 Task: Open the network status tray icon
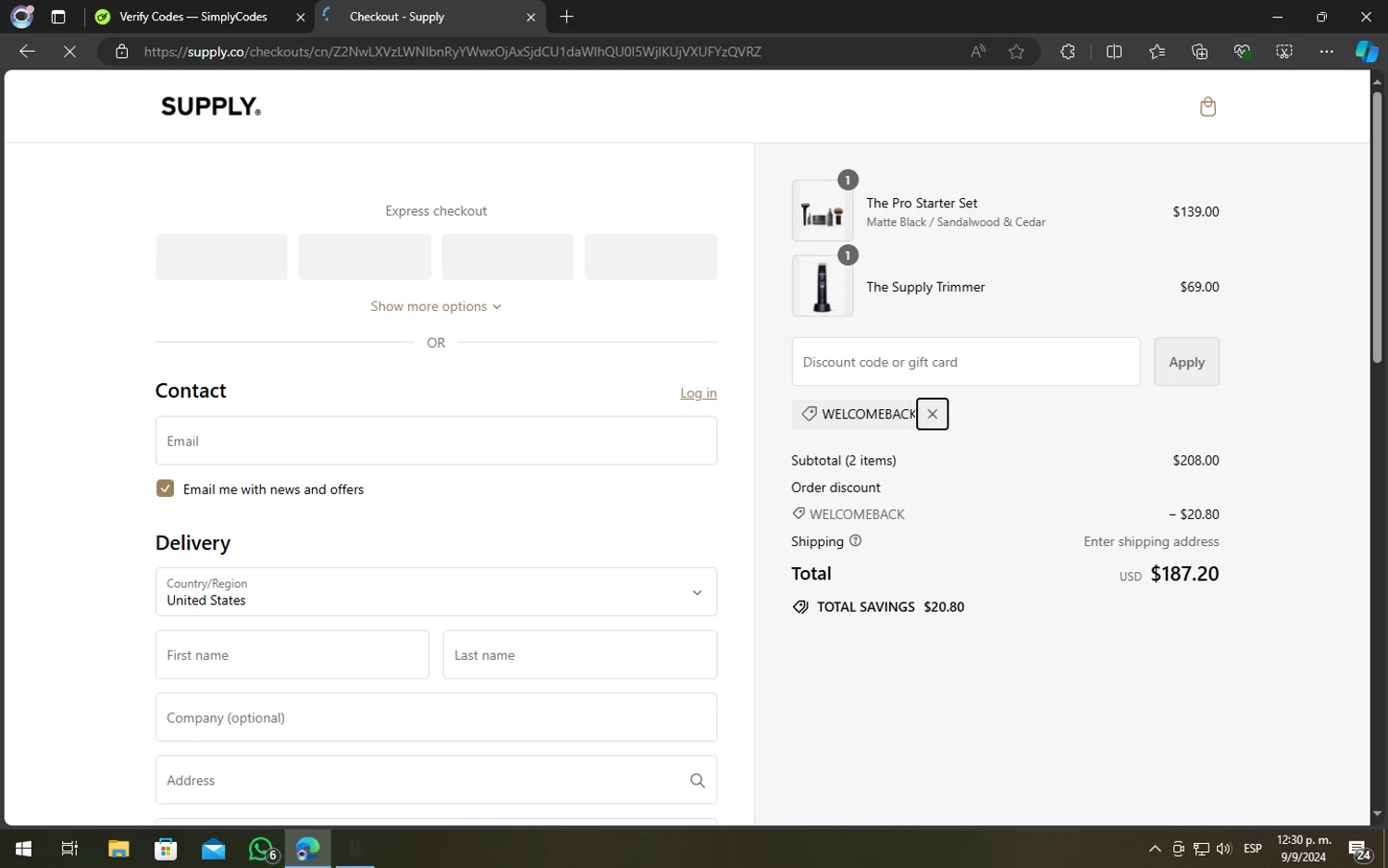(1201, 849)
